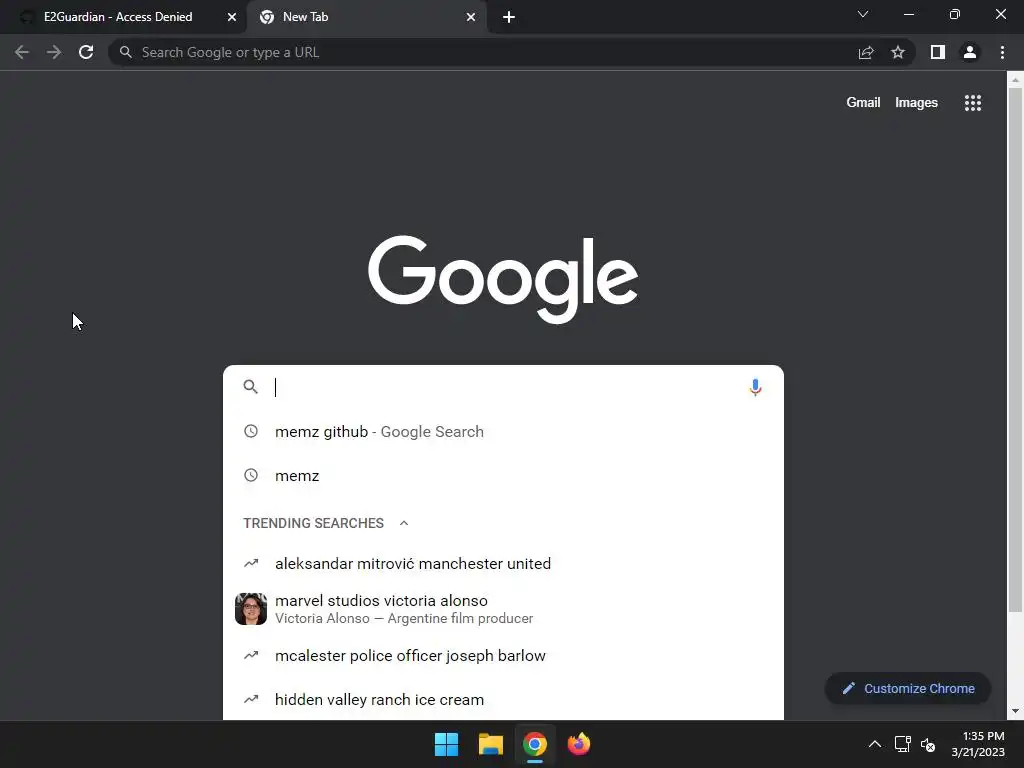
Task: Click Chrome icon in the taskbar
Action: pos(534,744)
